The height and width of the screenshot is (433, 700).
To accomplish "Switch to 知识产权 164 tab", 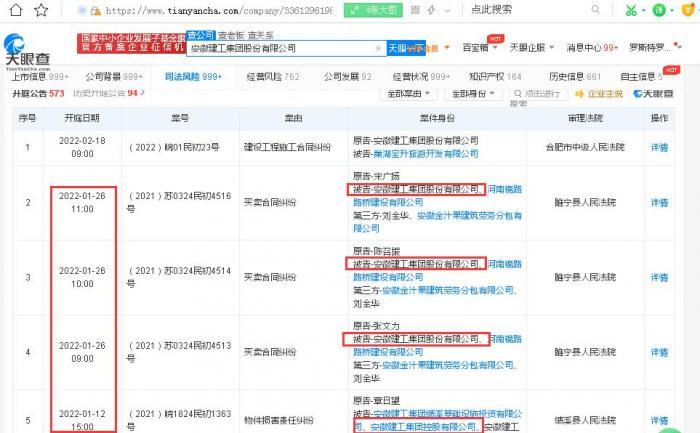I will (x=495, y=77).
